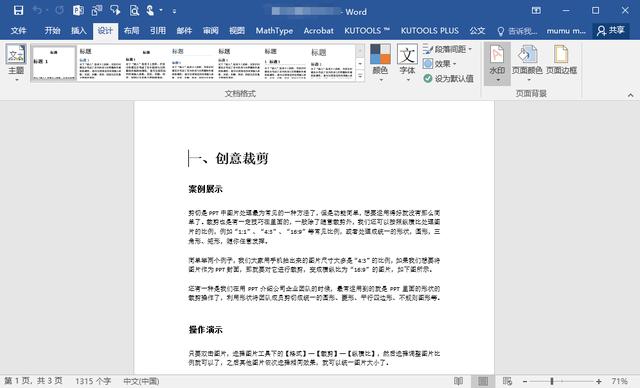
Task: Click the heading 一、创意裁剪
Action: point(229,158)
